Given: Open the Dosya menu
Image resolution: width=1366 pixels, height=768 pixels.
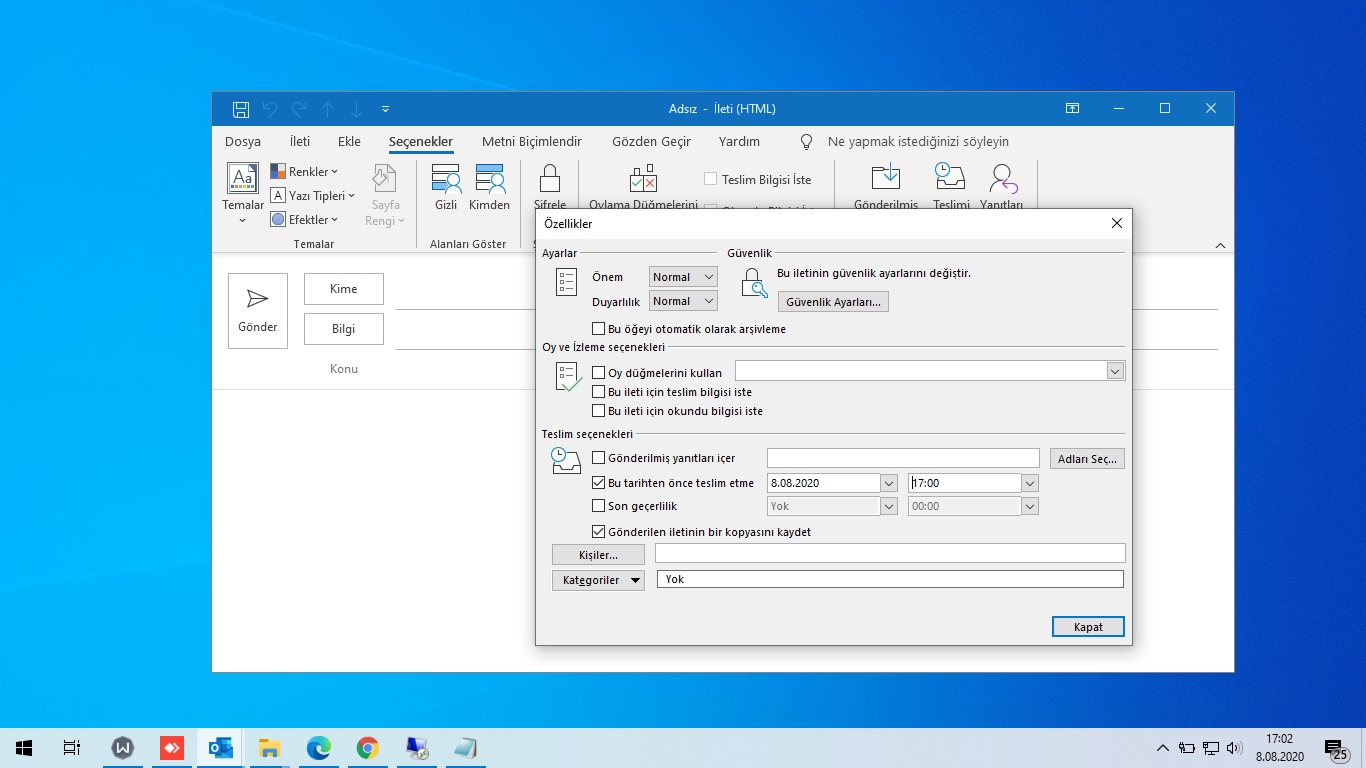Looking at the screenshot, I should tap(243, 141).
